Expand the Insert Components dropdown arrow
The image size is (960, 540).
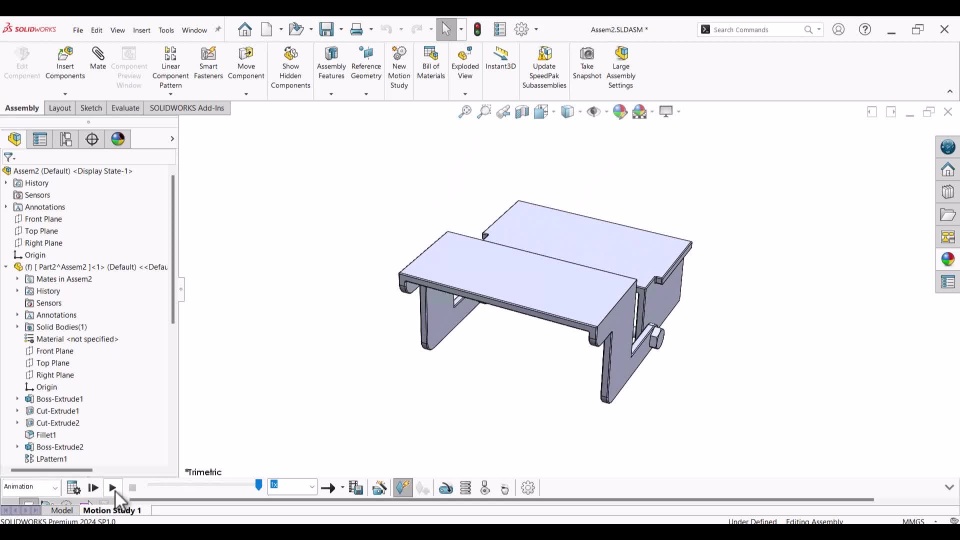pos(65,94)
